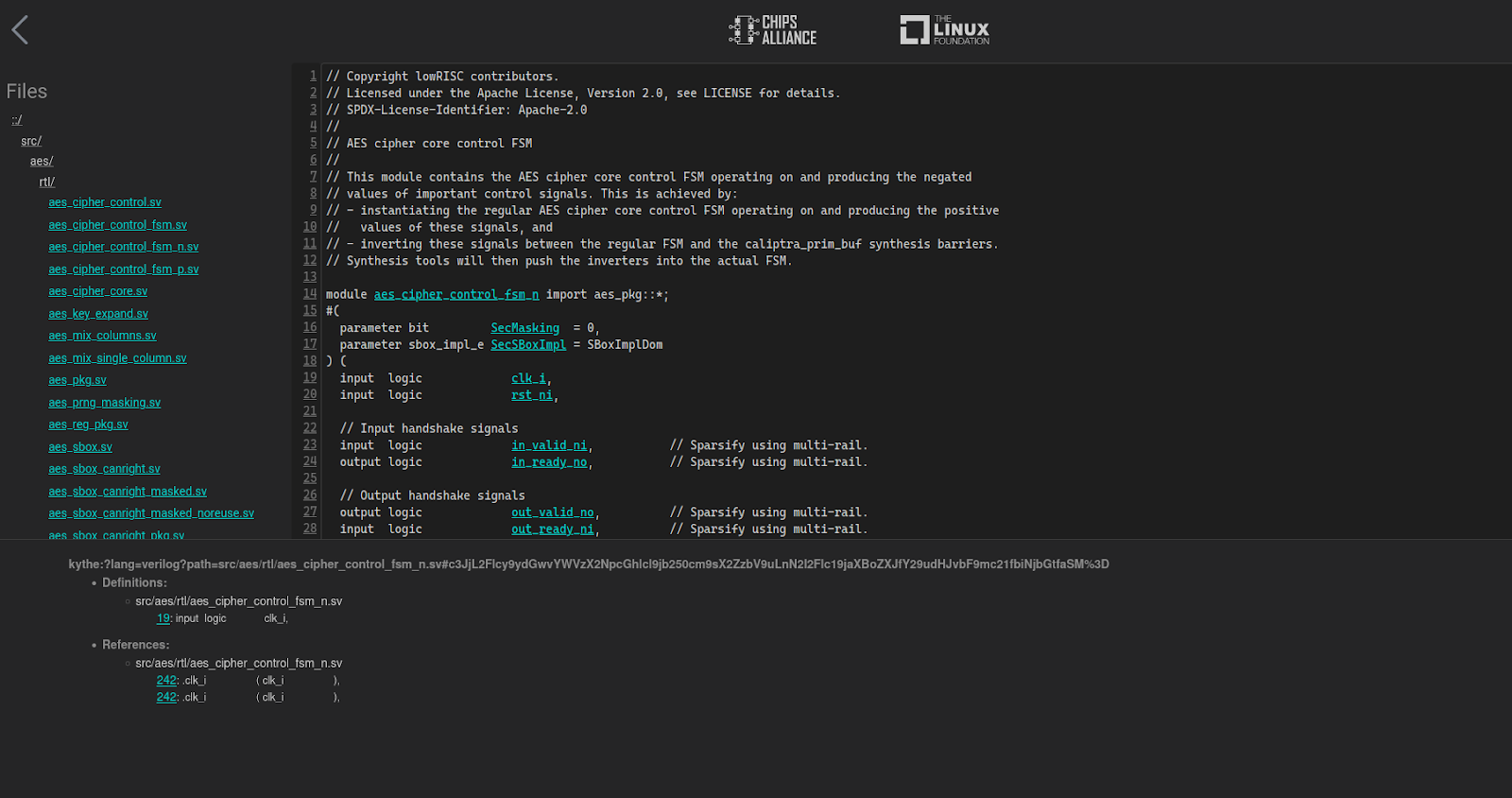The height and width of the screenshot is (798, 1512).
Task: Jump to code line number 1
Action: (x=313, y=76)
